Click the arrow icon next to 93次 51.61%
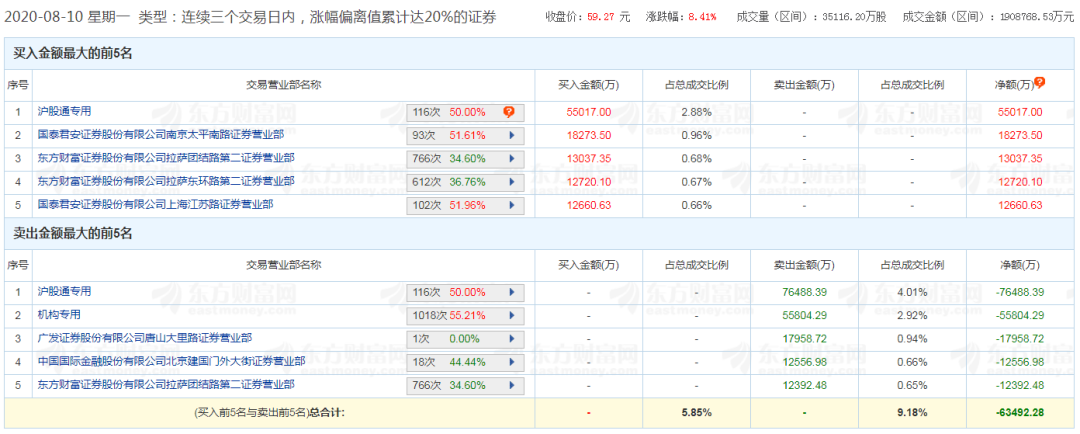 click(511, 135)
